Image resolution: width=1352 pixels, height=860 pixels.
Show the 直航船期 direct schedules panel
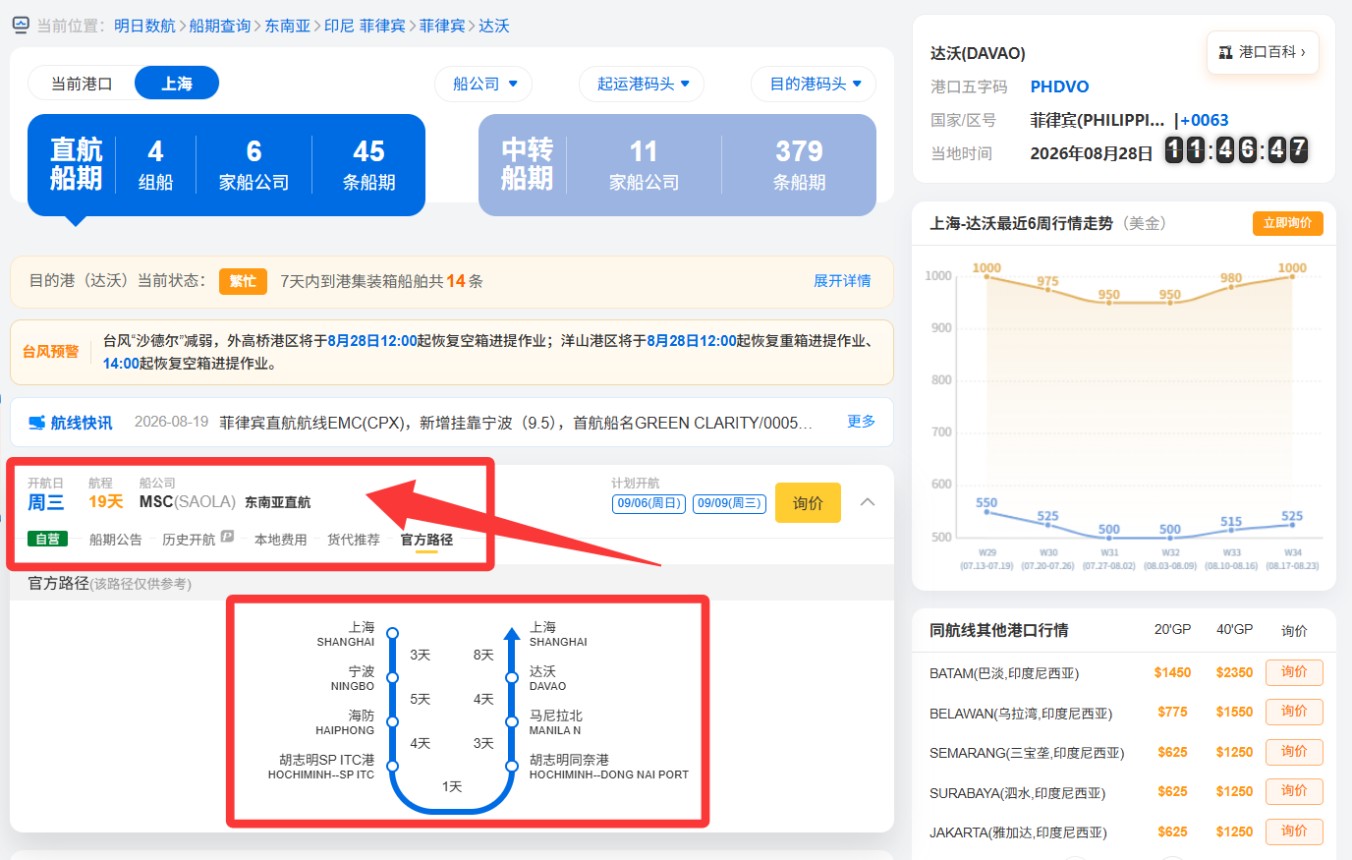point(226,165)
